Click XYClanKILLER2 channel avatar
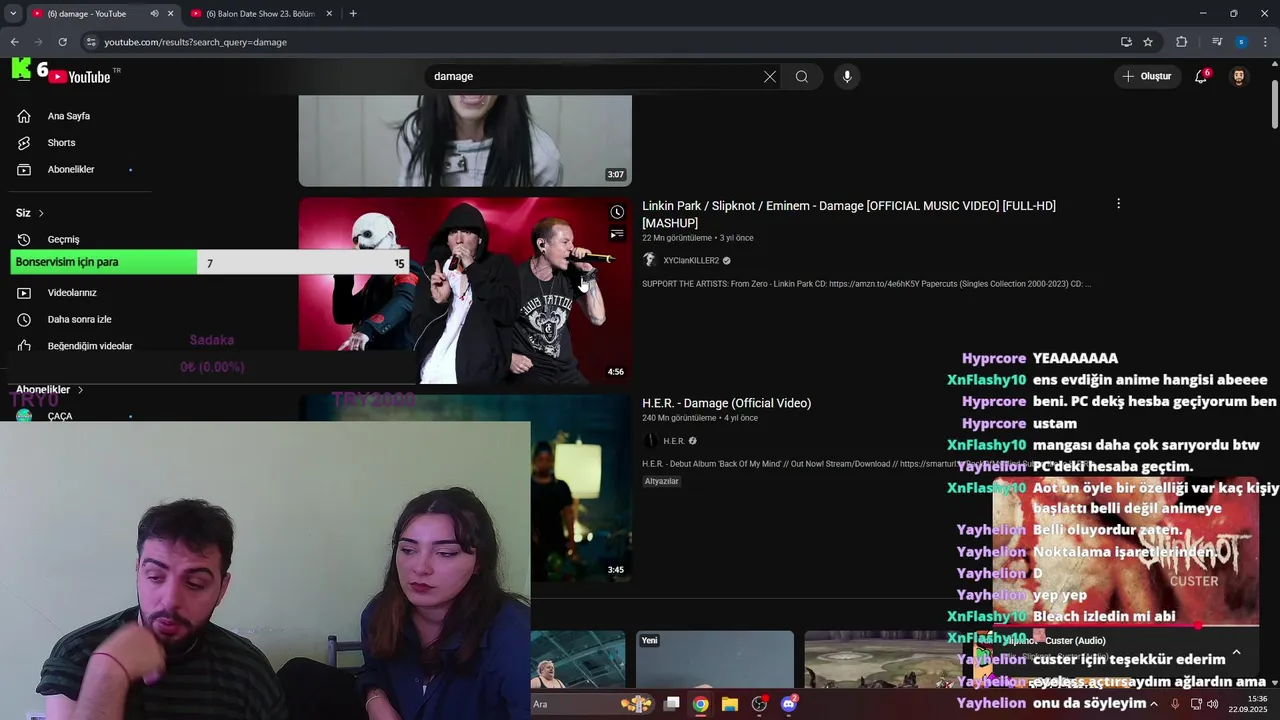Image resolution: width=1280 pixels, height=720 pixels. pyautogui.click(x=649, y=260)
